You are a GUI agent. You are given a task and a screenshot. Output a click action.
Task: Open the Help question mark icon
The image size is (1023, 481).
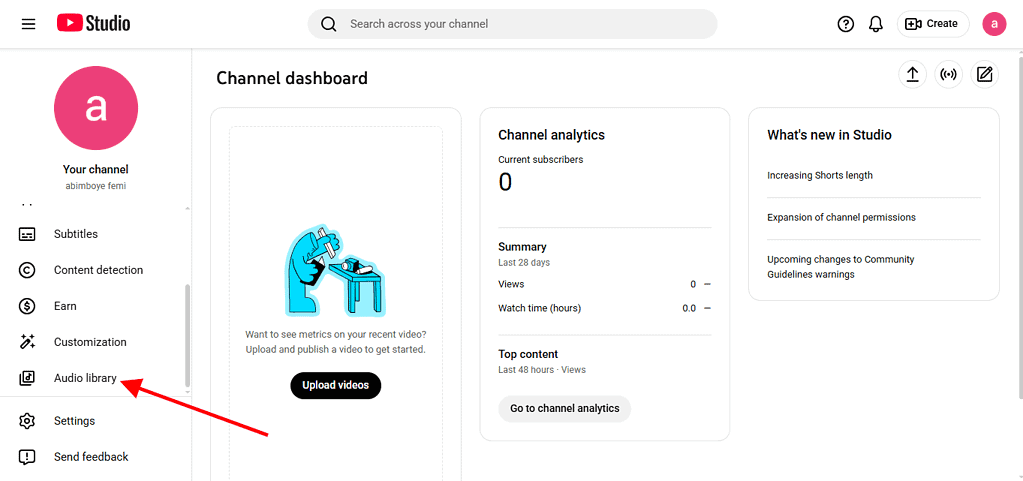[846, 24]
